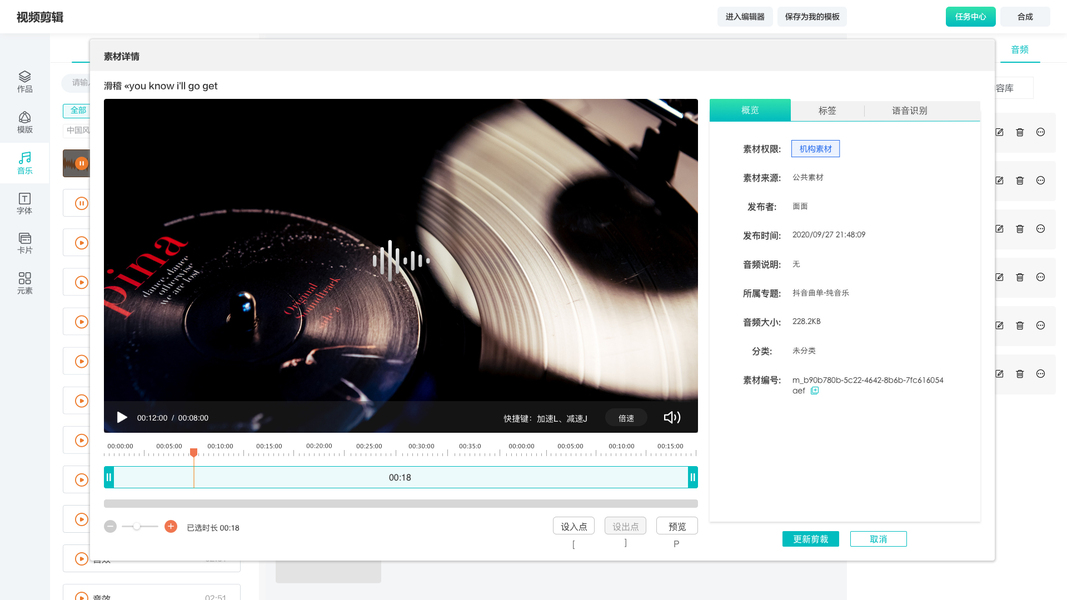Click the file name '滑稽 «you know i'll go get'

[x=161, y=86]
